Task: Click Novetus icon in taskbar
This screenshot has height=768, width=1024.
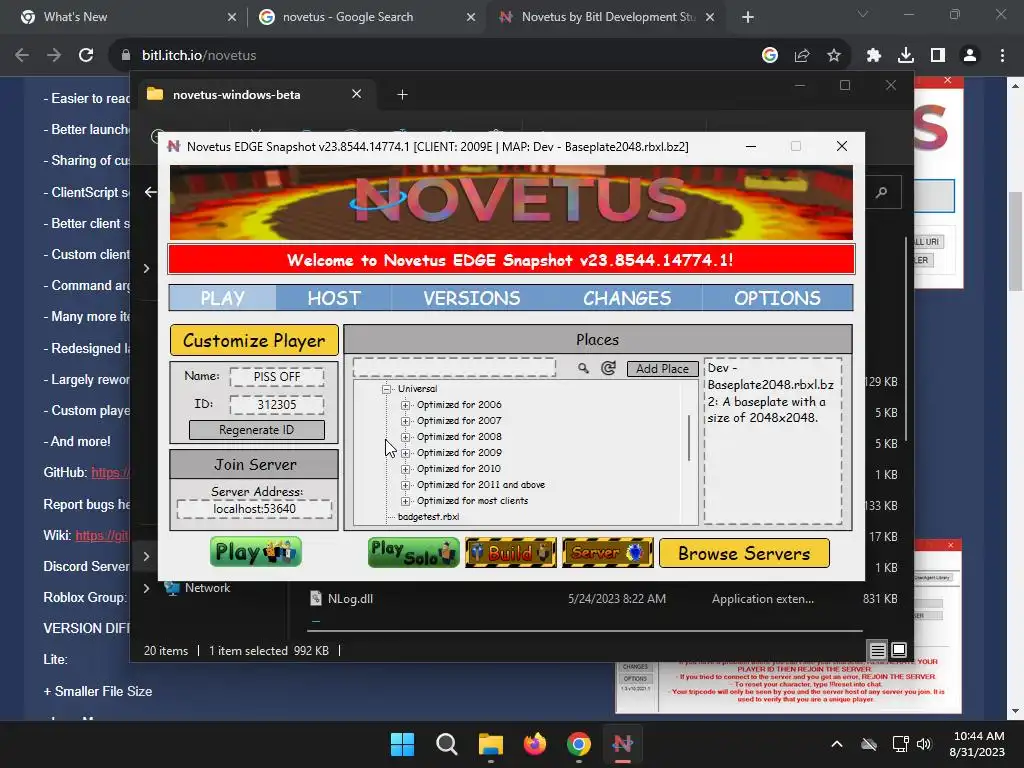Action: click(622, 744)
